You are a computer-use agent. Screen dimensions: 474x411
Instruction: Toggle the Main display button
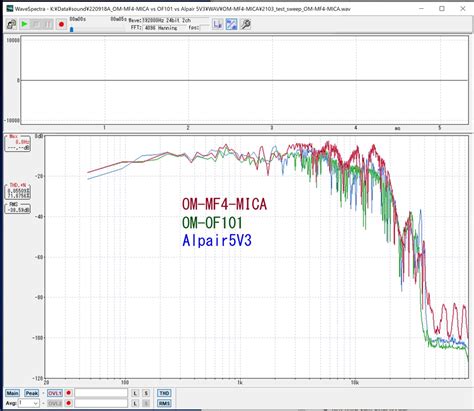click(x=12, y=393)
